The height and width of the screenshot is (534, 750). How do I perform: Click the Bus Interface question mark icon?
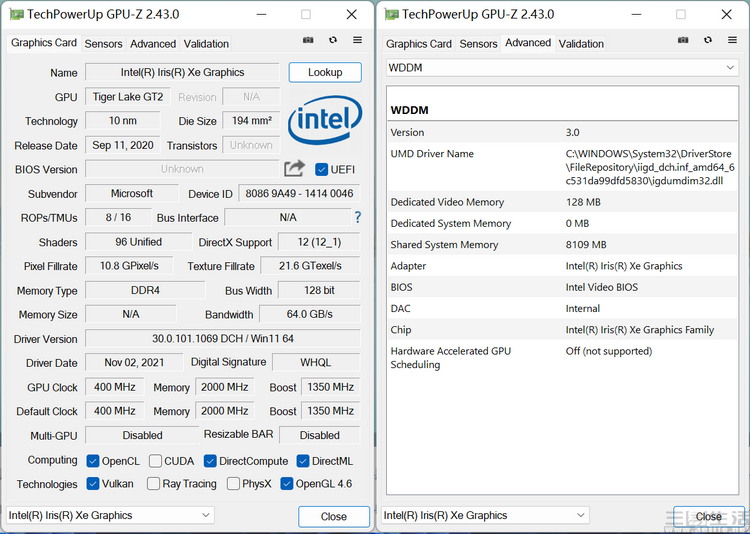tap(357, 217)
